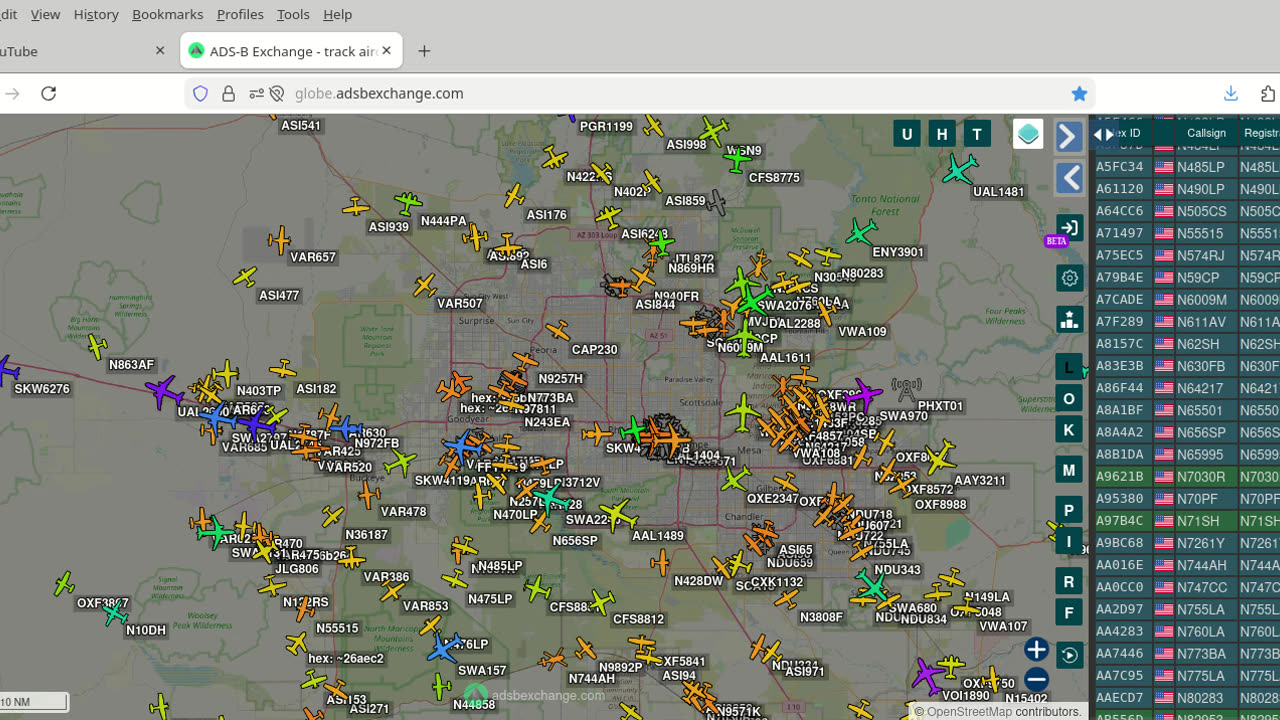The image size is (1280, 720).
Task: Open the History menu
Action: (96, 14)
